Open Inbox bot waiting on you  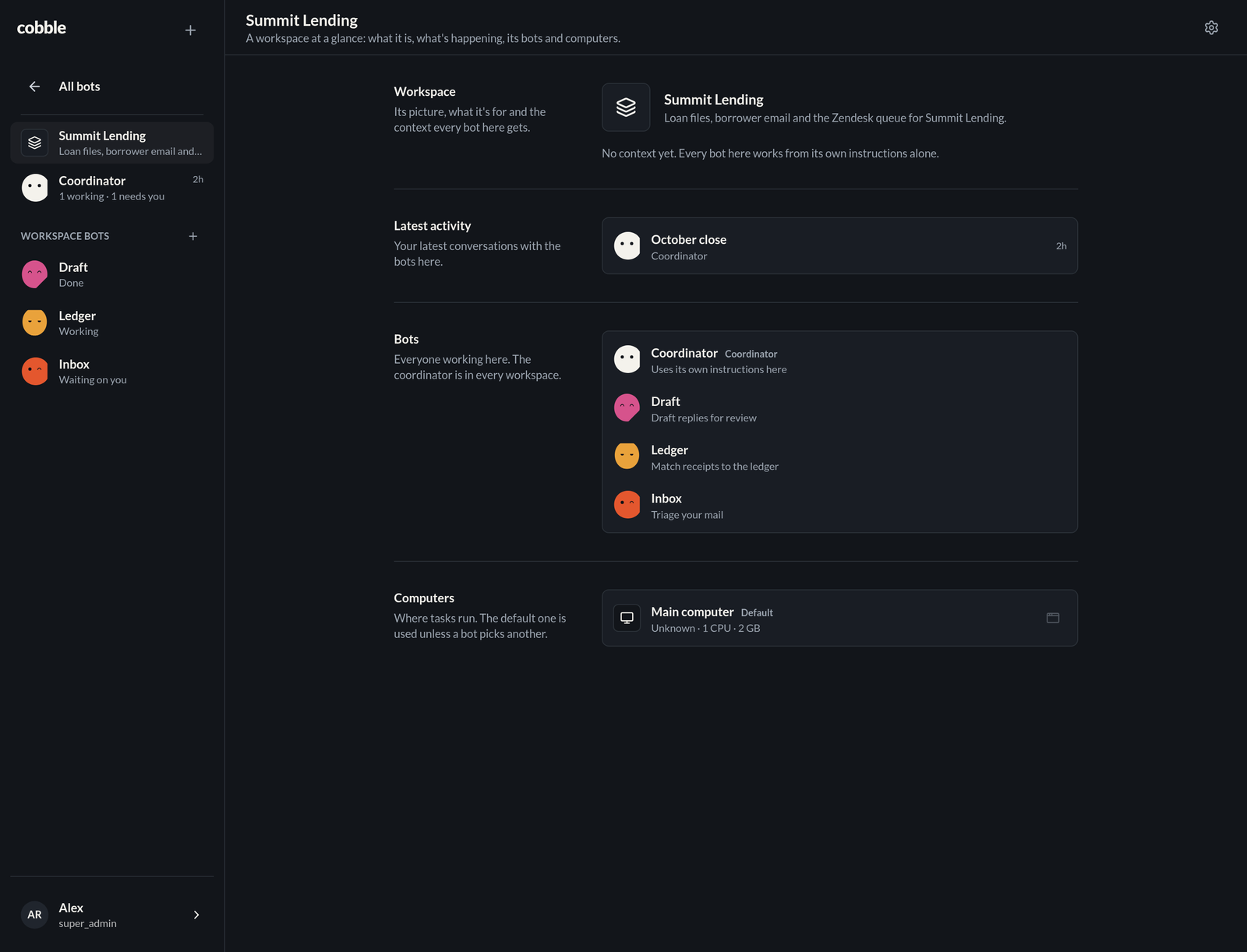click(x=112, y=371)
